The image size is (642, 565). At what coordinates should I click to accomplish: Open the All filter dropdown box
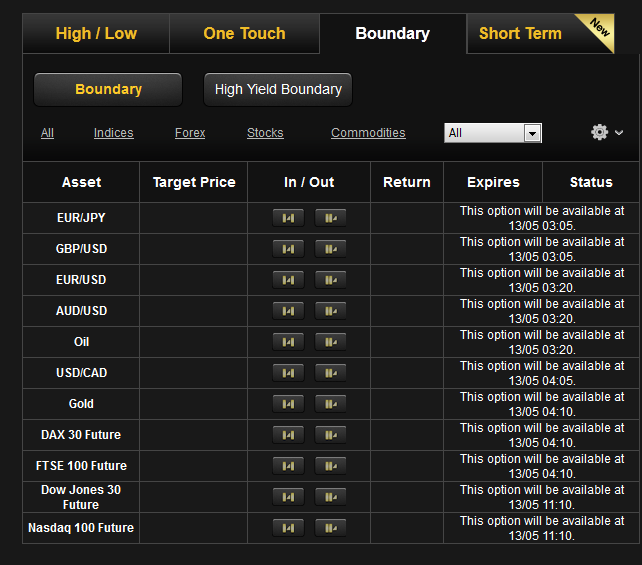click(x=493, y=133)
